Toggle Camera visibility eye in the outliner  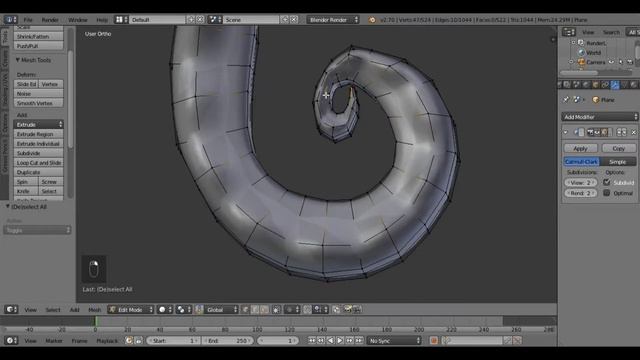click(x=611, y=62)
